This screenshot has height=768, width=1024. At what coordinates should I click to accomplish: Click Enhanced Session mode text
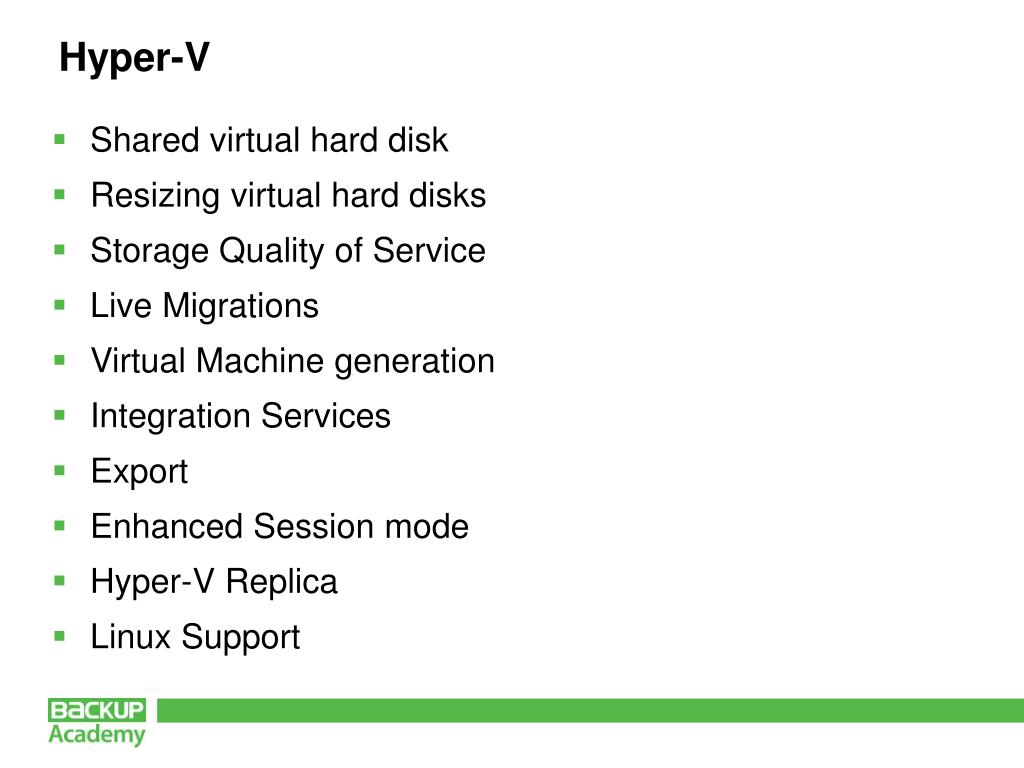pos(280,526)
